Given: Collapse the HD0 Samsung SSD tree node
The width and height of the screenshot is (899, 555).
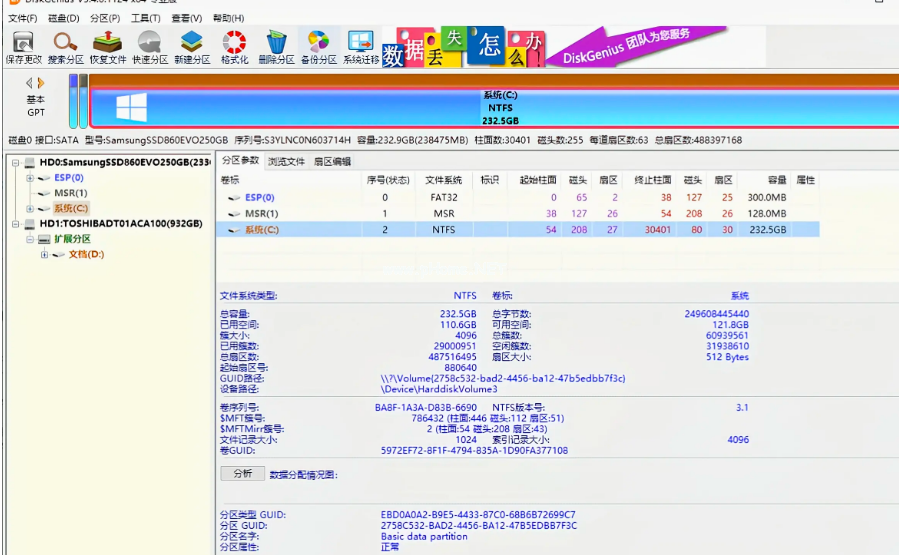Looking at the screenshot, I should [x=15, y=163].
